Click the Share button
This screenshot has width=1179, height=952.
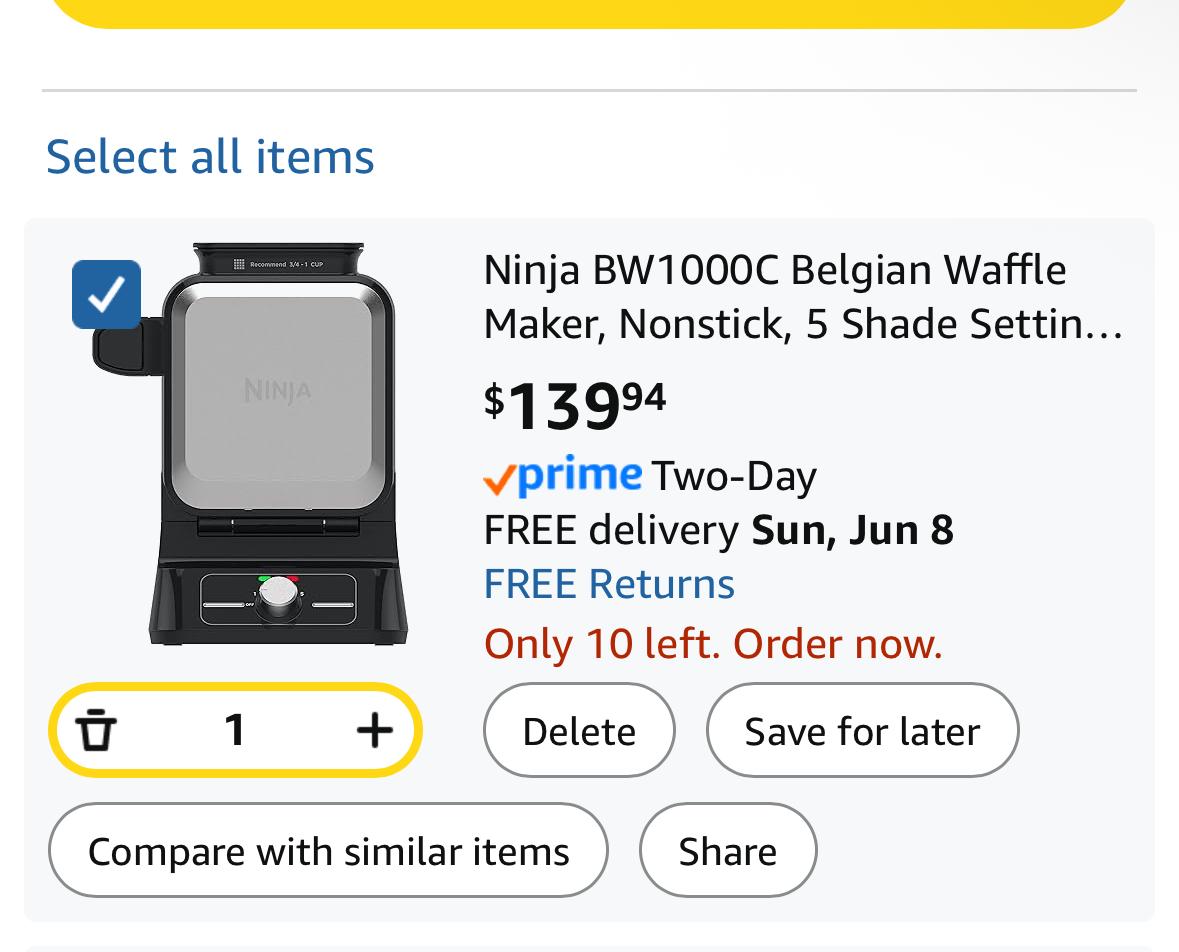[x=728, y=850]
